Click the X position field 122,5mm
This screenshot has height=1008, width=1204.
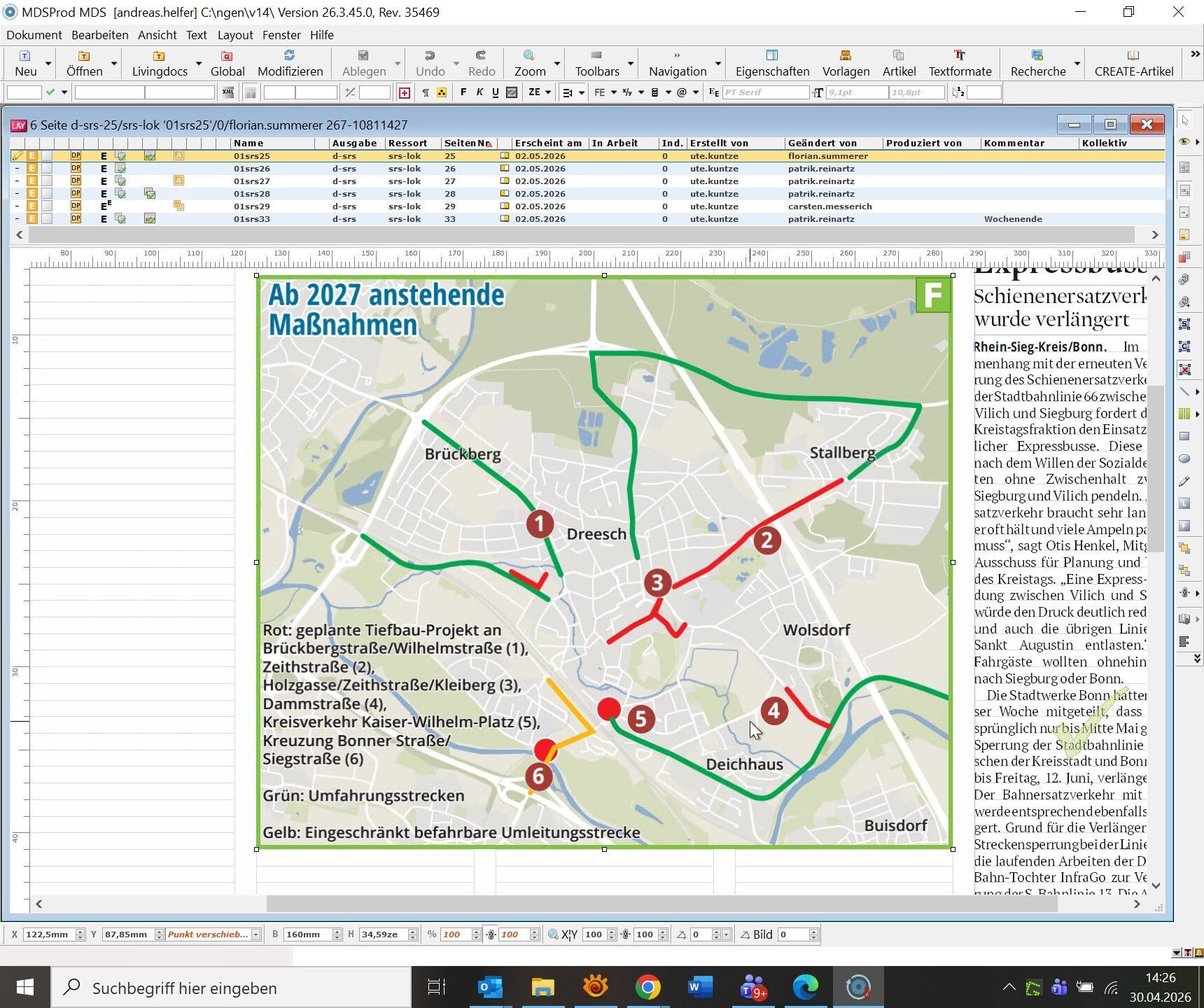click(48, 934)
